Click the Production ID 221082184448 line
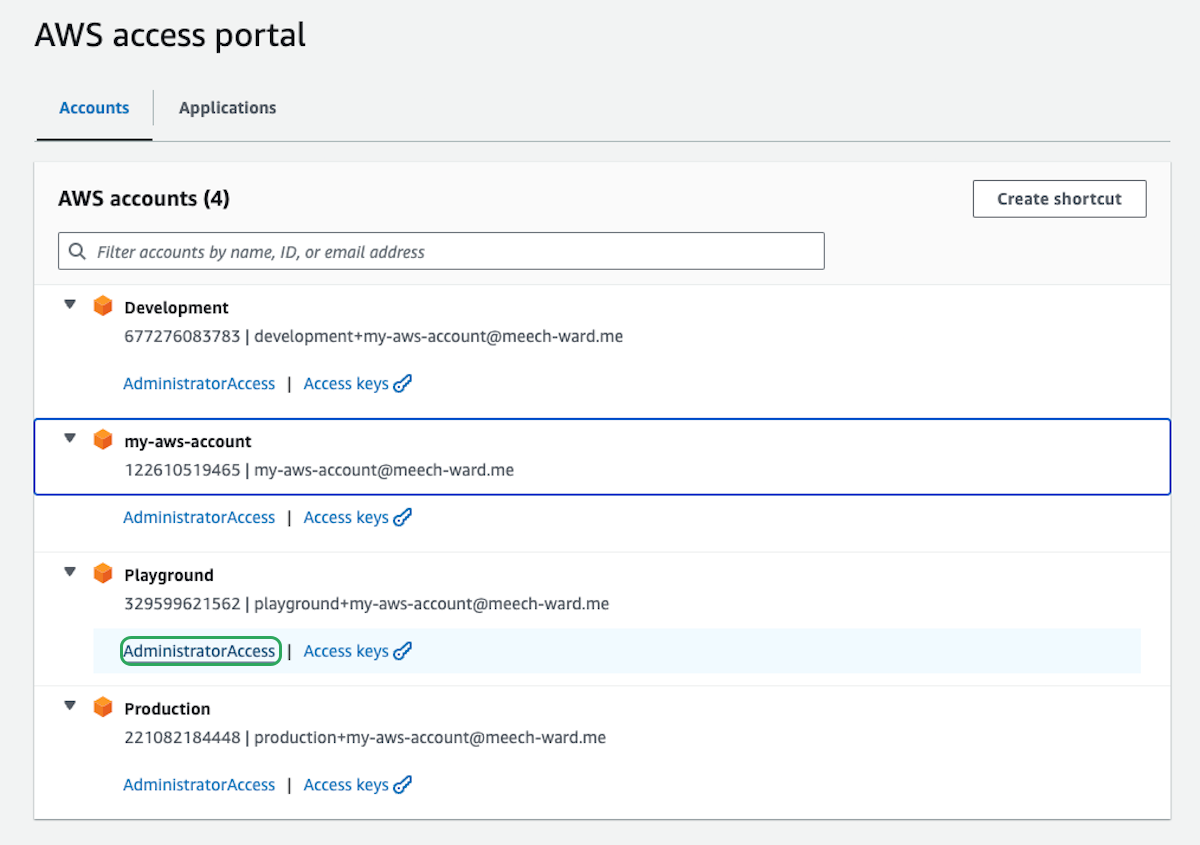Viewport: 1200px width, 845px height. (x=365, y=738)
